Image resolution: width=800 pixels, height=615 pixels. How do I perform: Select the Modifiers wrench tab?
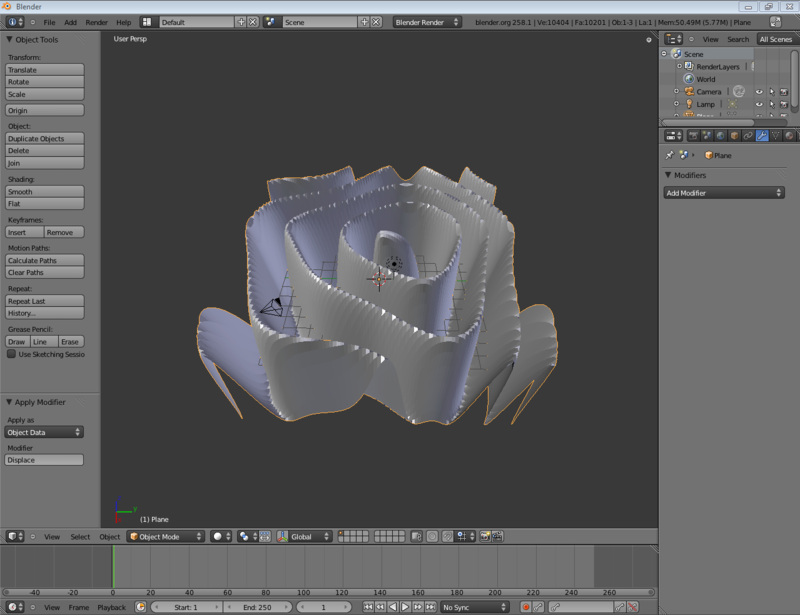(762, 136)
